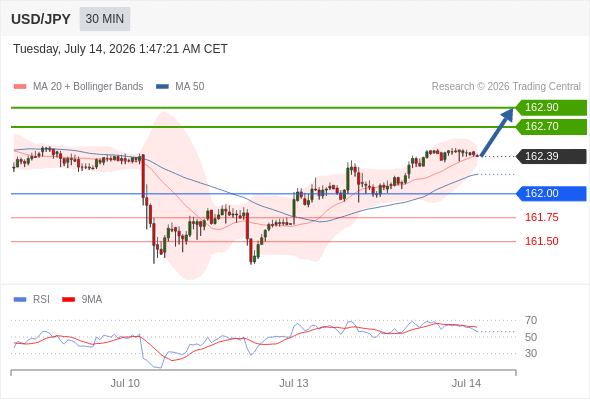Click the 161.75 red support label
The width and height of the screenshot is (590, 400).
(x=541, y=217)
